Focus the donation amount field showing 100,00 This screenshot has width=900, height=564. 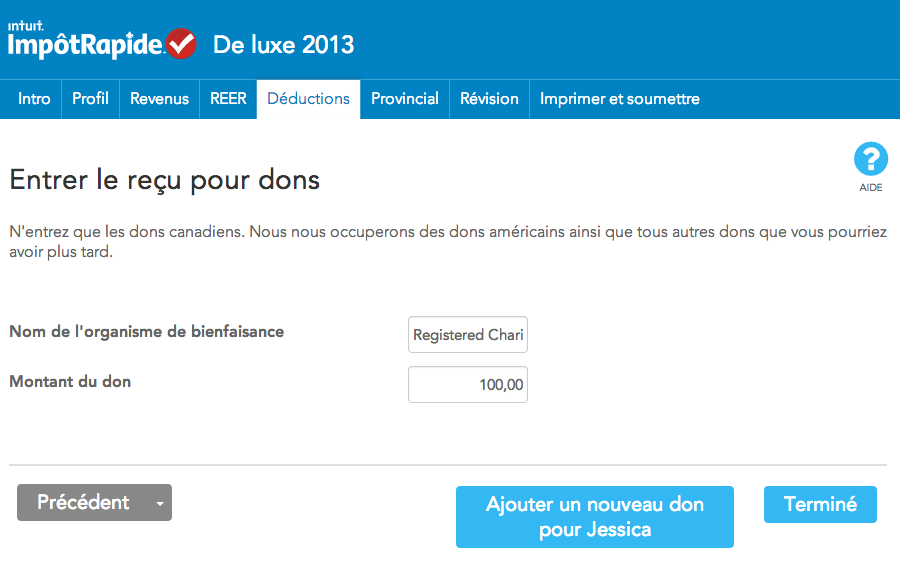click(468, 385)
